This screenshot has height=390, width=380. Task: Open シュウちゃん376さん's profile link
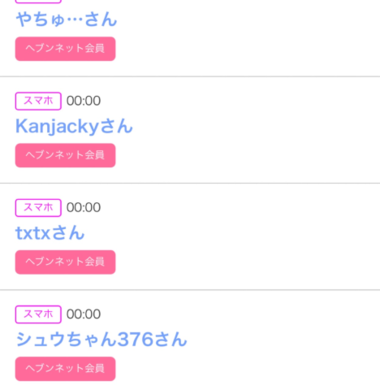(101, 339)
